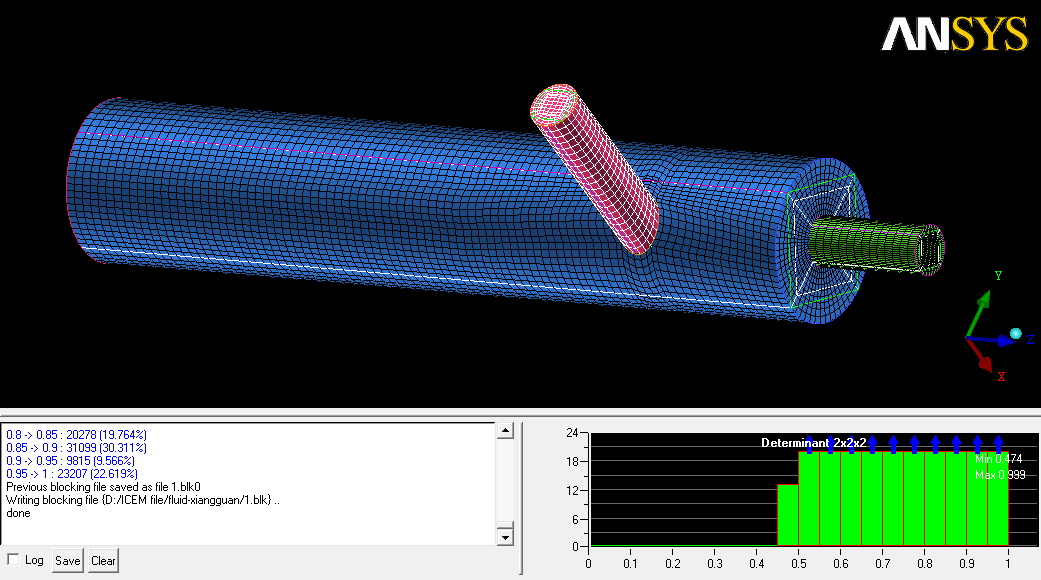
Task: Clear the message log
Action: click(103, 561)
